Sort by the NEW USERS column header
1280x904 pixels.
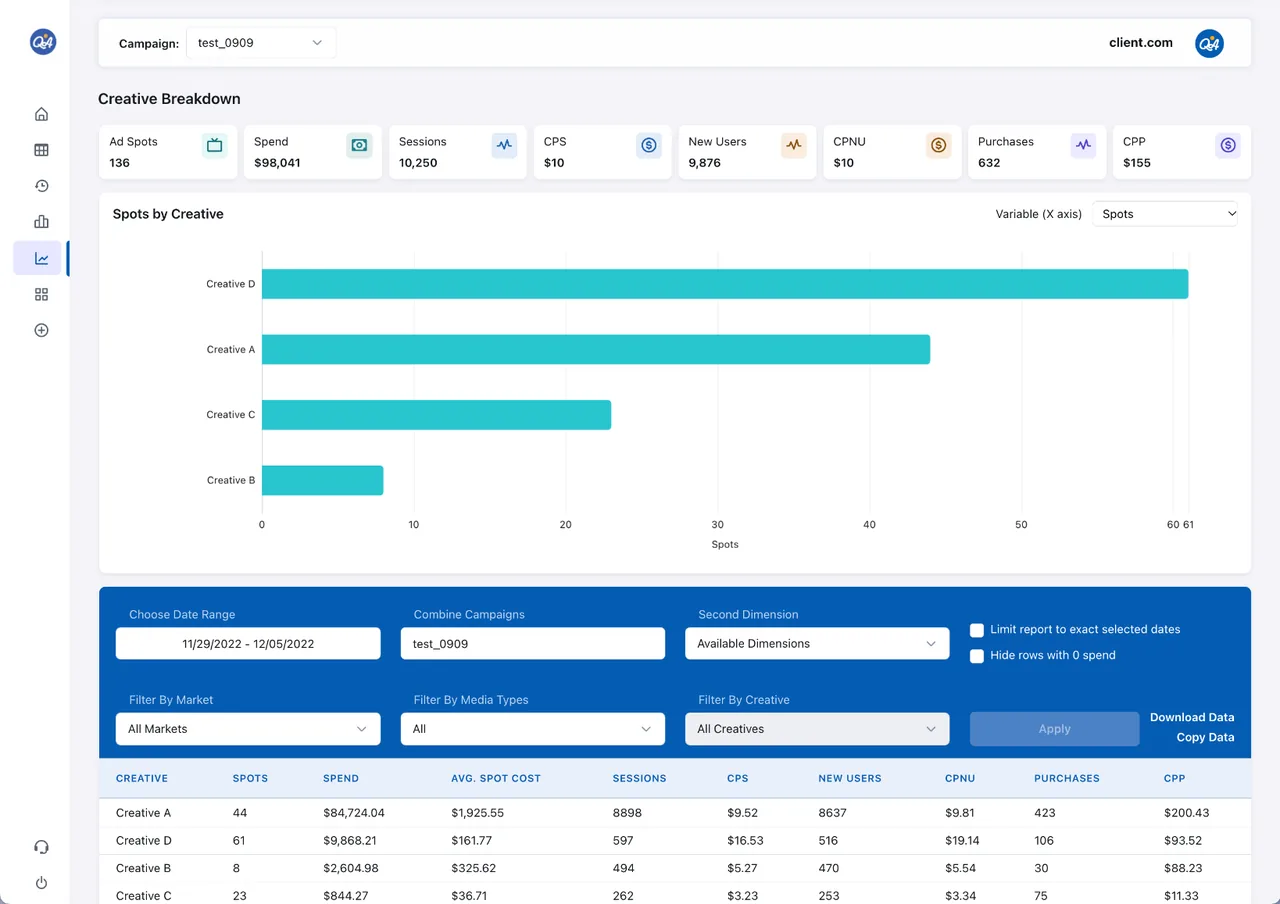click(850, 778)
